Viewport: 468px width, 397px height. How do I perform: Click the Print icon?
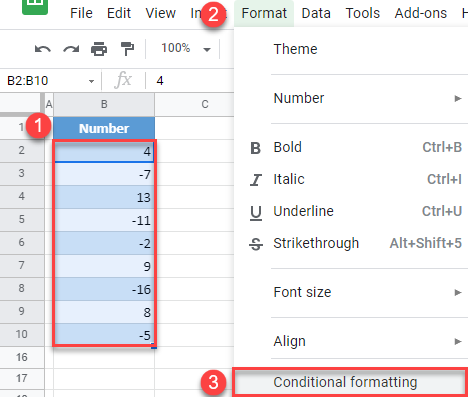click(99, 49)
